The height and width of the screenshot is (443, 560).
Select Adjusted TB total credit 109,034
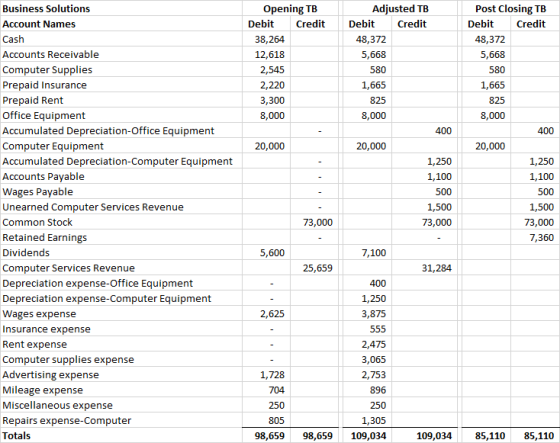point(434,436)
